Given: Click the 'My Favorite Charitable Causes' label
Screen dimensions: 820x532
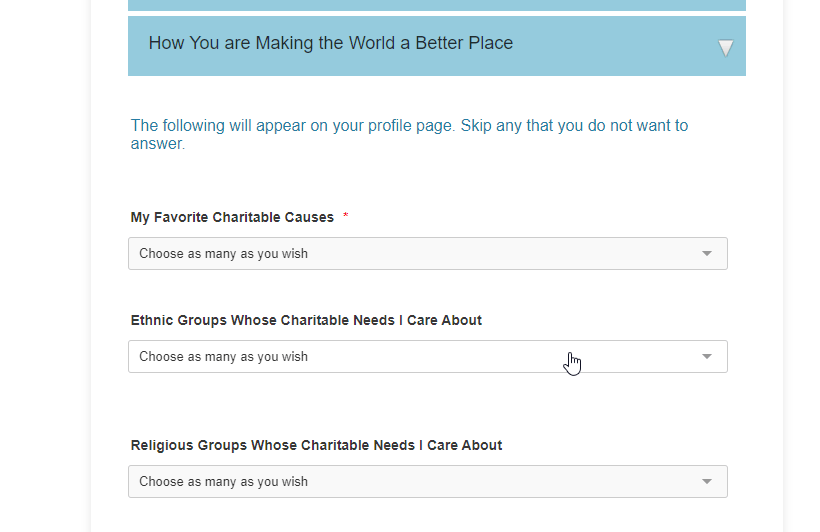Looking at the screenshot, I should coord(232,217).
